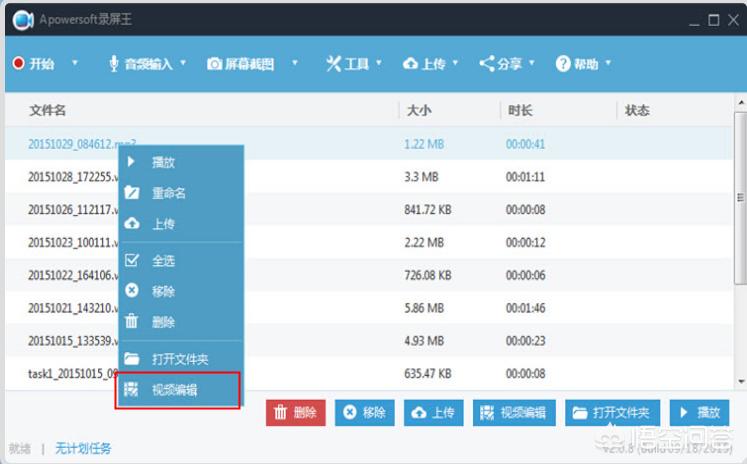
Task: Click the share icon in toolbar
Action: (487, 63)
